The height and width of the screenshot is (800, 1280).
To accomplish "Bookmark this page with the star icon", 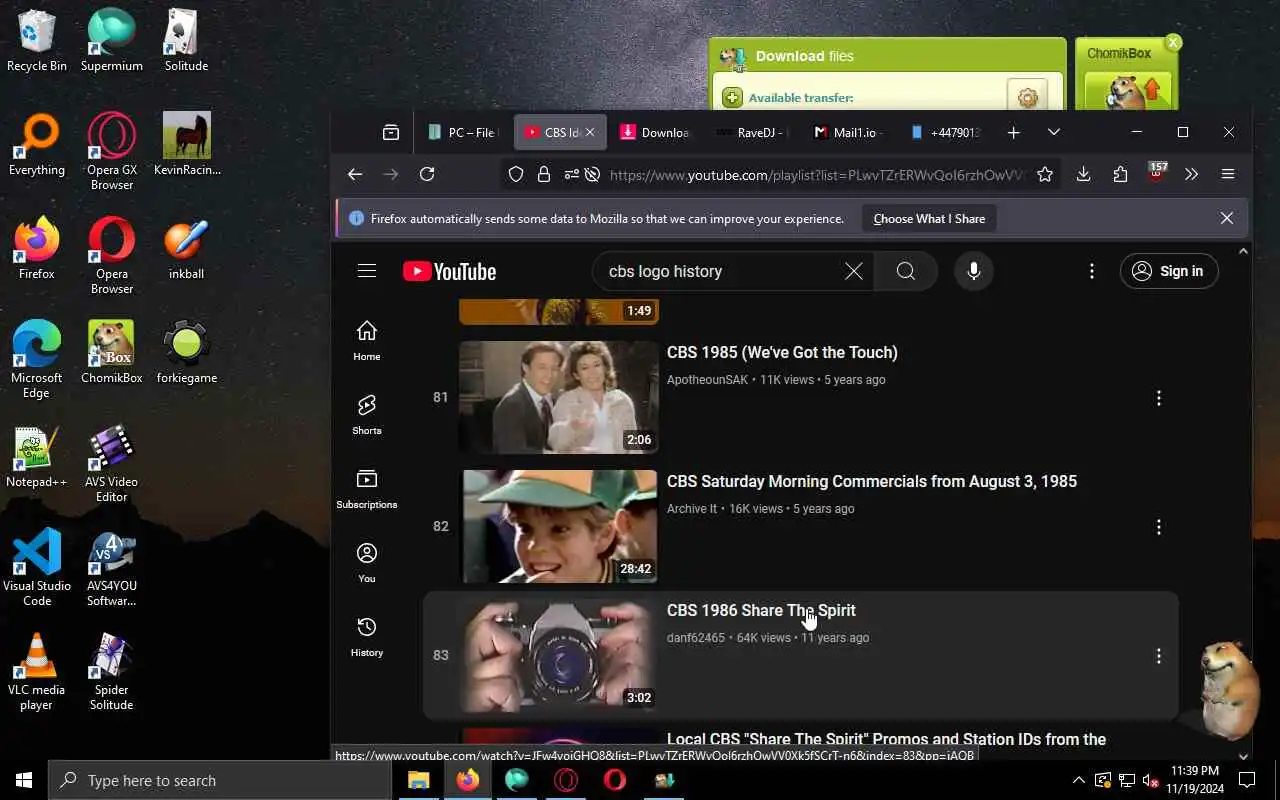I will [x=1045, y=174].
